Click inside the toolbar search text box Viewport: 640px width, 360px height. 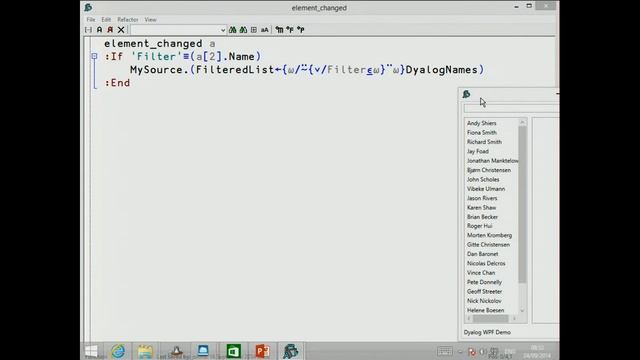[x=176, y=30]
